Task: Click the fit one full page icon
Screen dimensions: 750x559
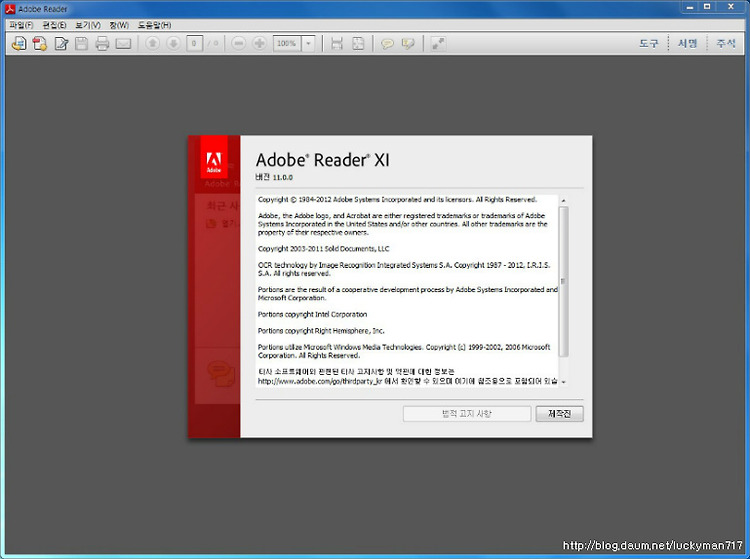Action: (358, 44)
